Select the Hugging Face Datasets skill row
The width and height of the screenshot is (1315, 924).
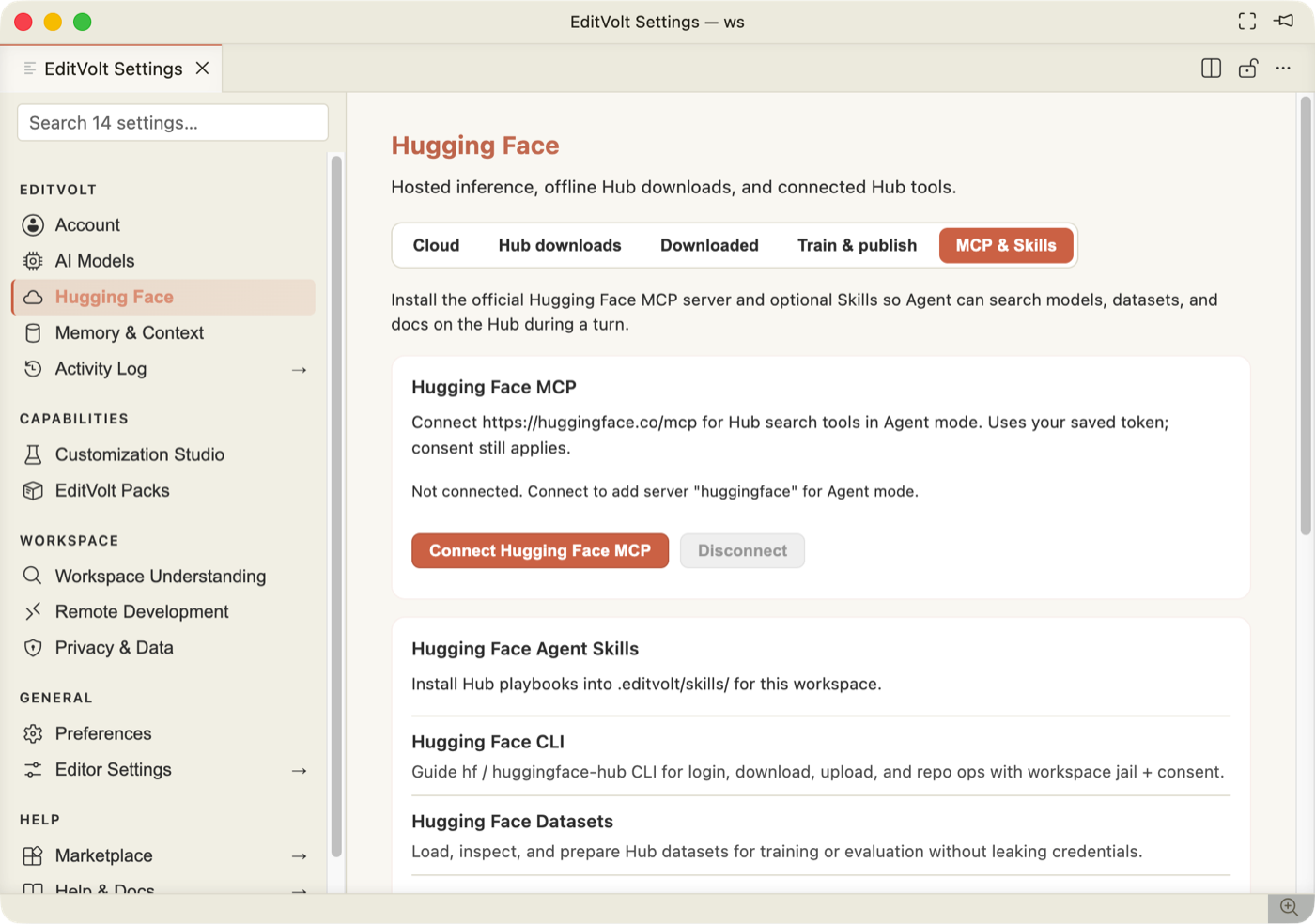click(821, 837)
